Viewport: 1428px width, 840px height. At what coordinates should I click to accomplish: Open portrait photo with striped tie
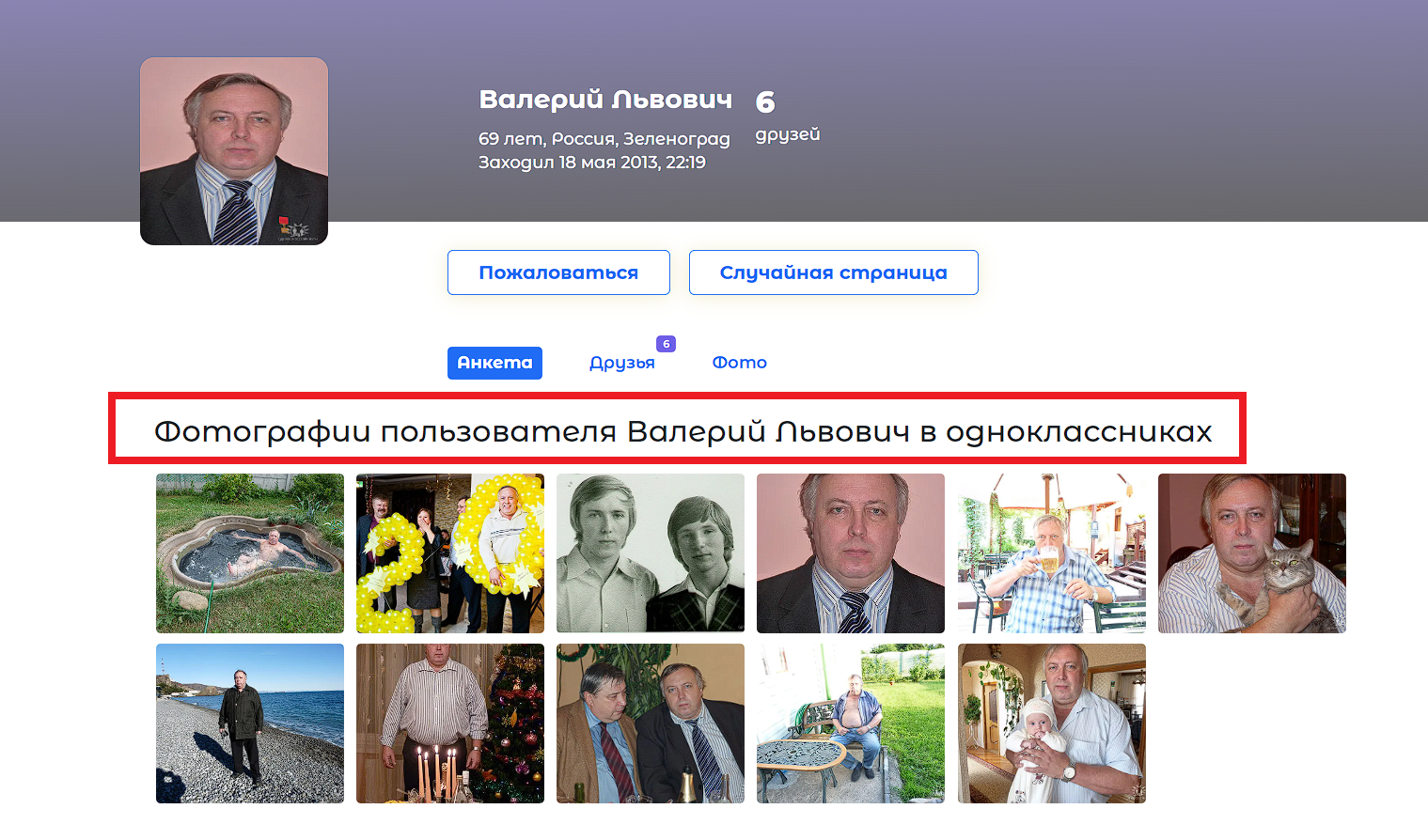tap(851, 553)
